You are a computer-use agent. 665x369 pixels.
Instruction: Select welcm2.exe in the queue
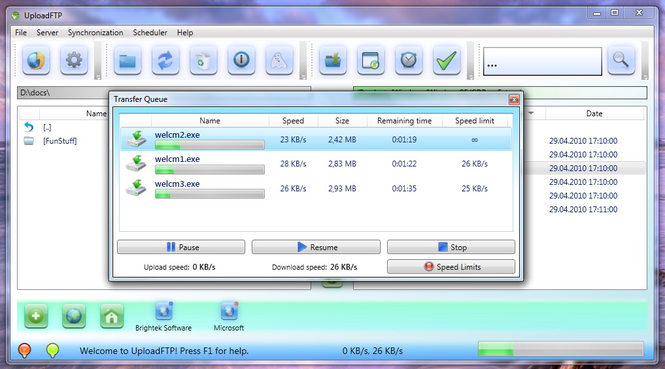tap(316, 139)
